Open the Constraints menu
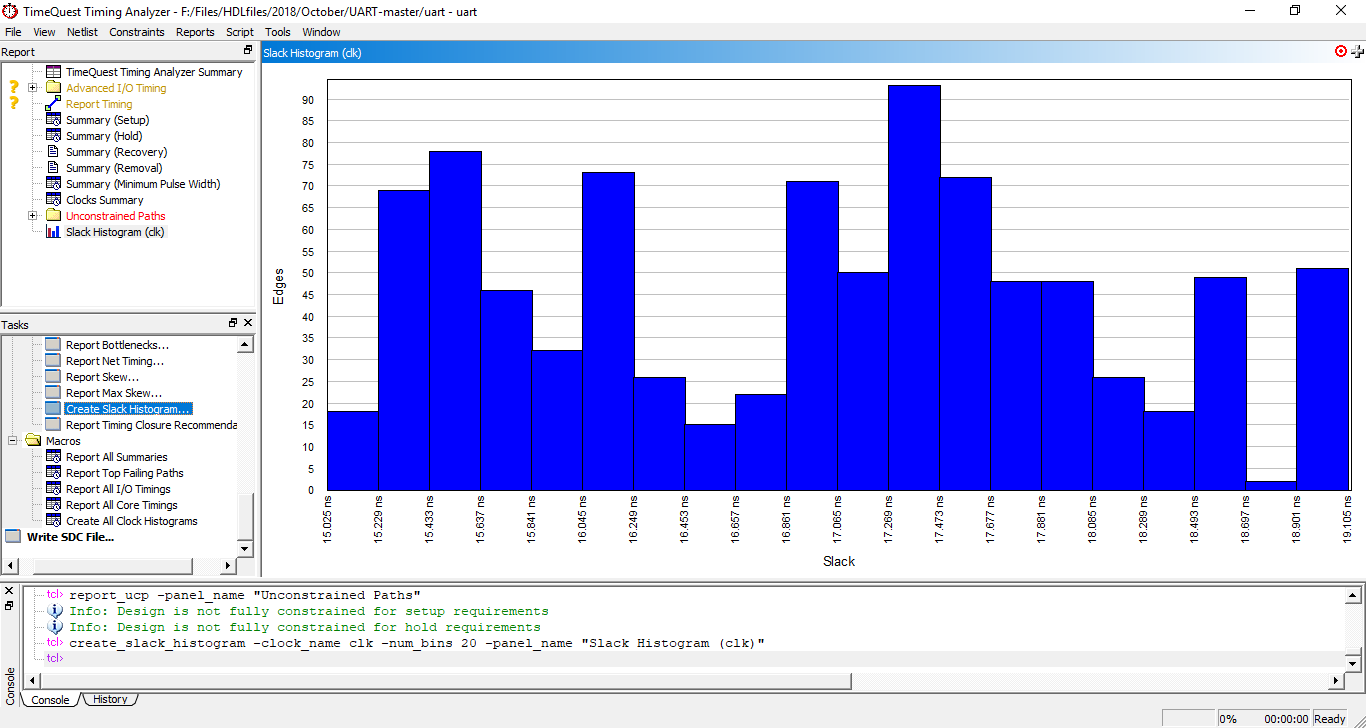The width and height of the screenshot is (1366, 728). click(x=137, y=32)
